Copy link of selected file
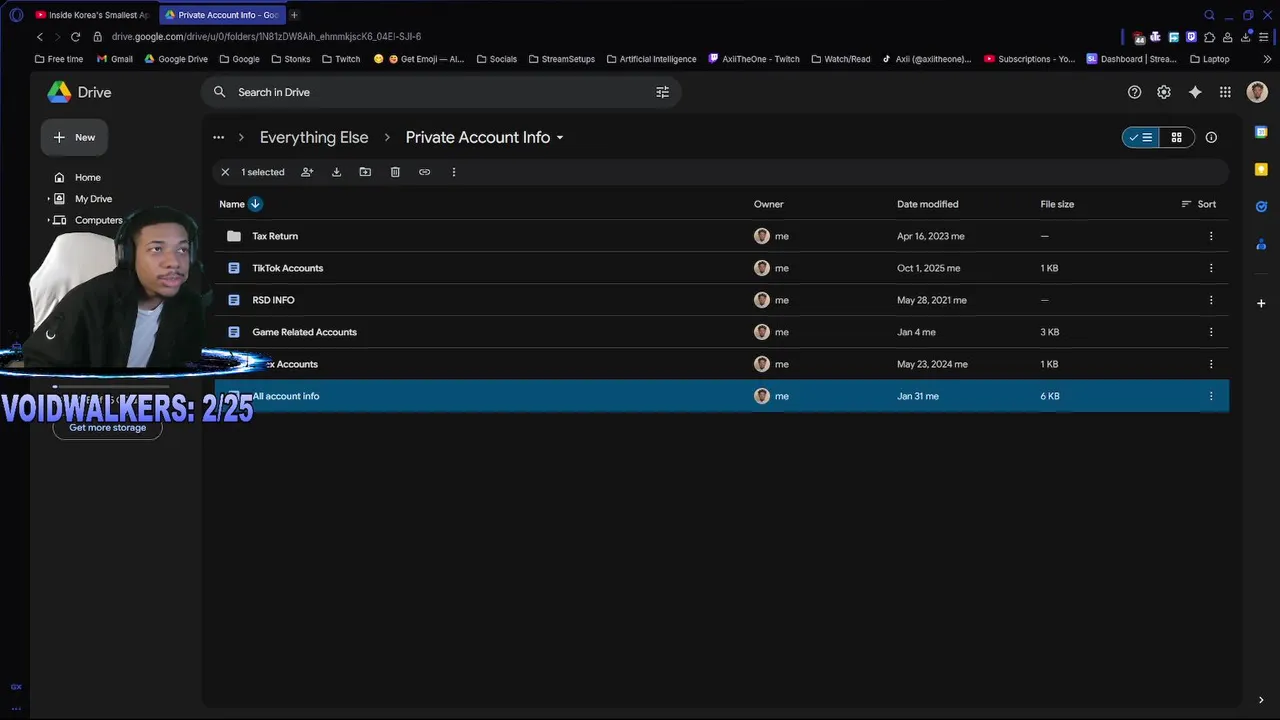Viewport: 1280px width, 720px height. point(424,172)
